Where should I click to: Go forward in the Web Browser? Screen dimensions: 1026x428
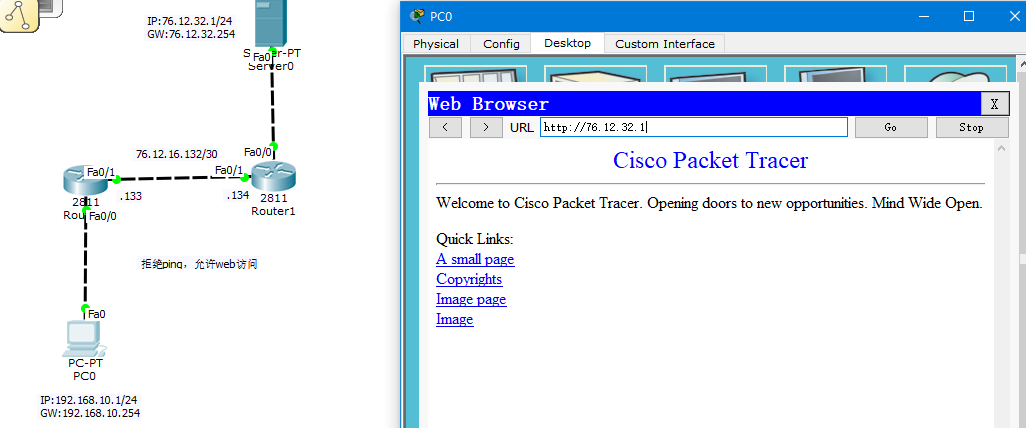(486, 128)
